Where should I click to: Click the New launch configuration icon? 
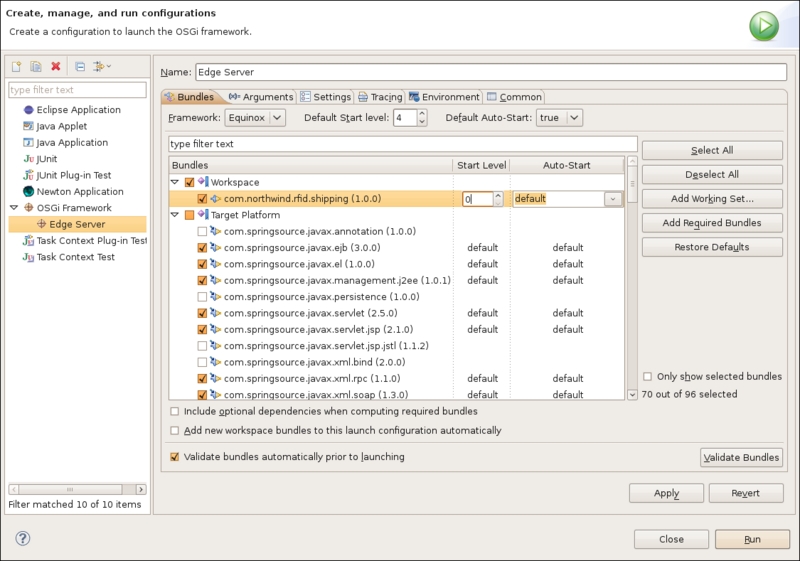pyautogui.click(x=16, y=66)
